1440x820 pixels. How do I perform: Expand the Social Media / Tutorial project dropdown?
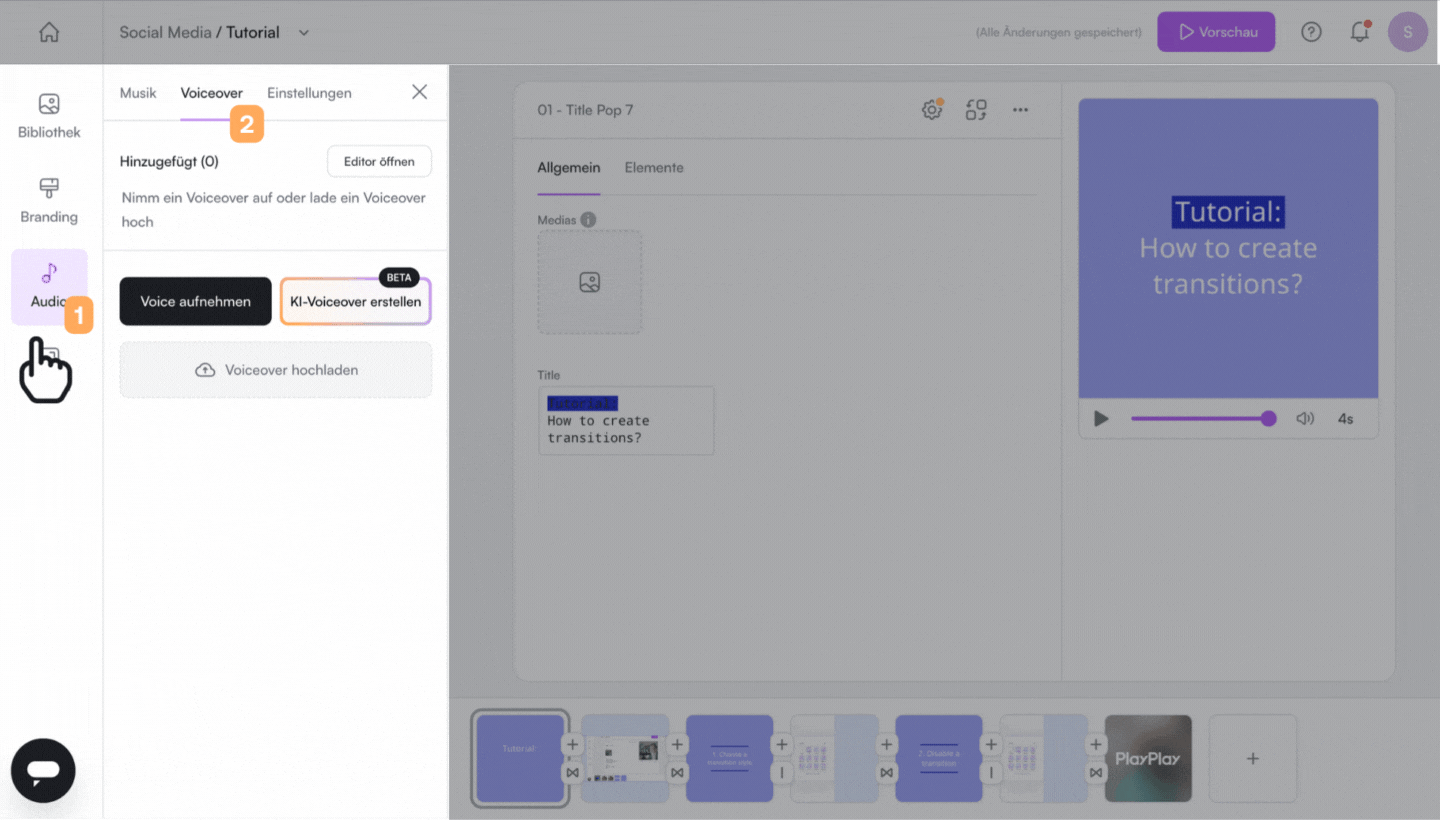click(x=304, y=32)
